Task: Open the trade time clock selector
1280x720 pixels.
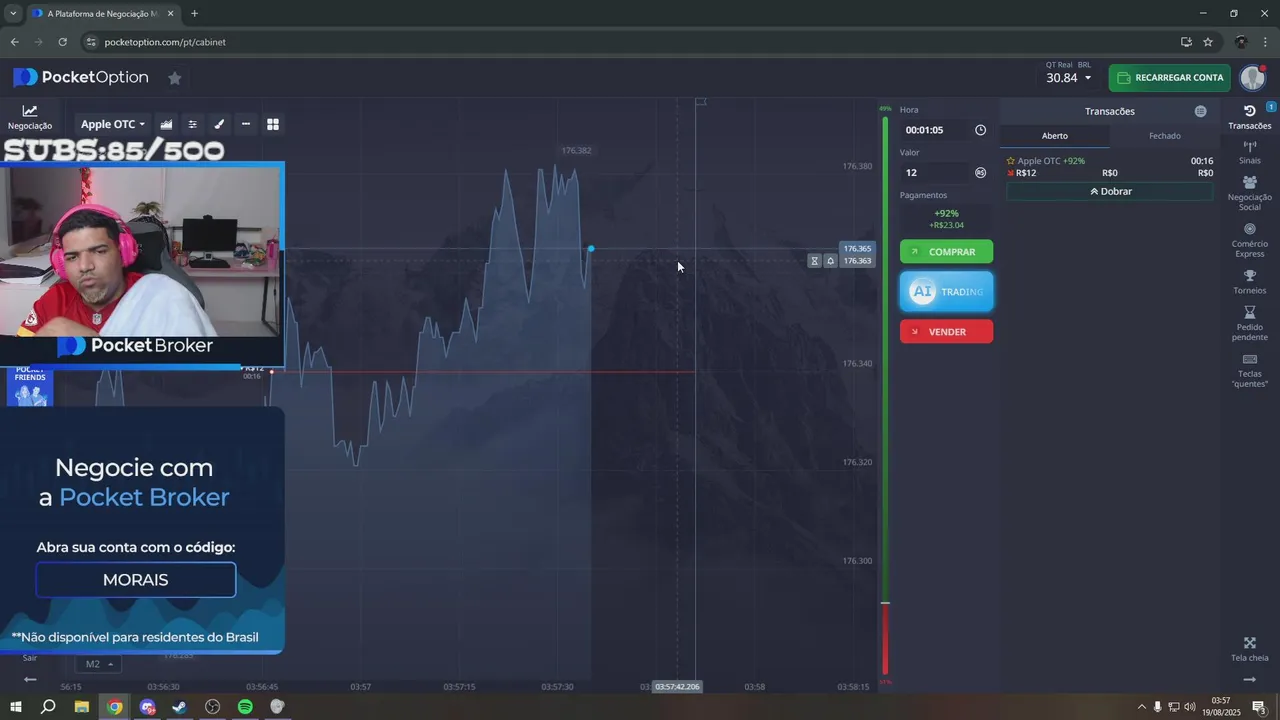Action: coord(980,130)
